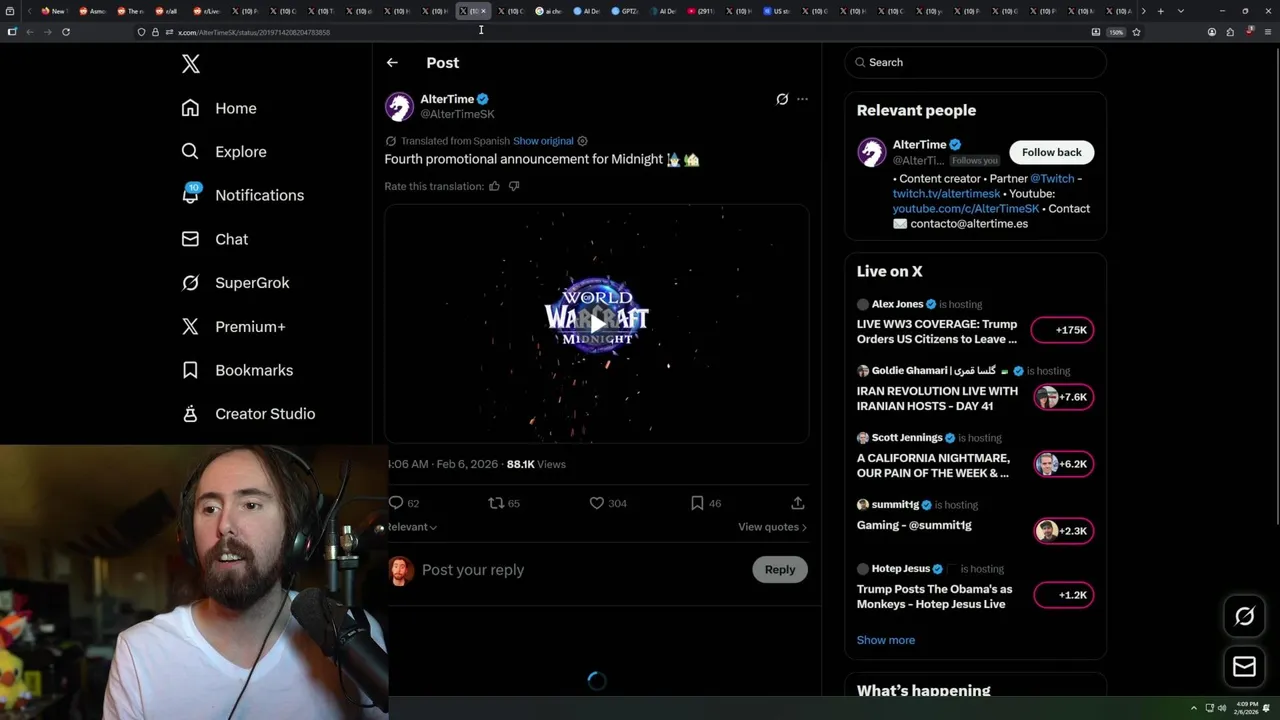Open Creator Studio from the sidebar
Viewport: 1280px width, 720px height.
[x=248, y=413]
